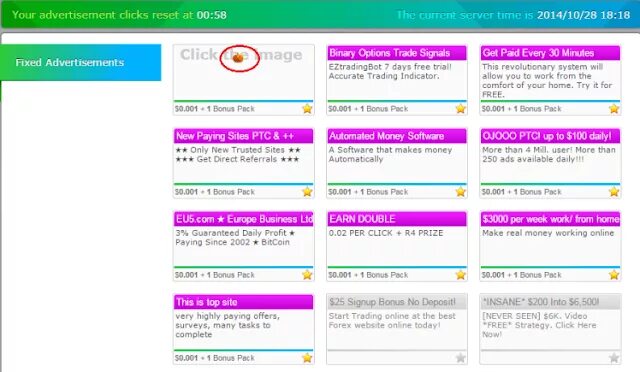Click star on EU5.com Europe Business ad
Screen dimensions: 640x372
tap(307, 275)
